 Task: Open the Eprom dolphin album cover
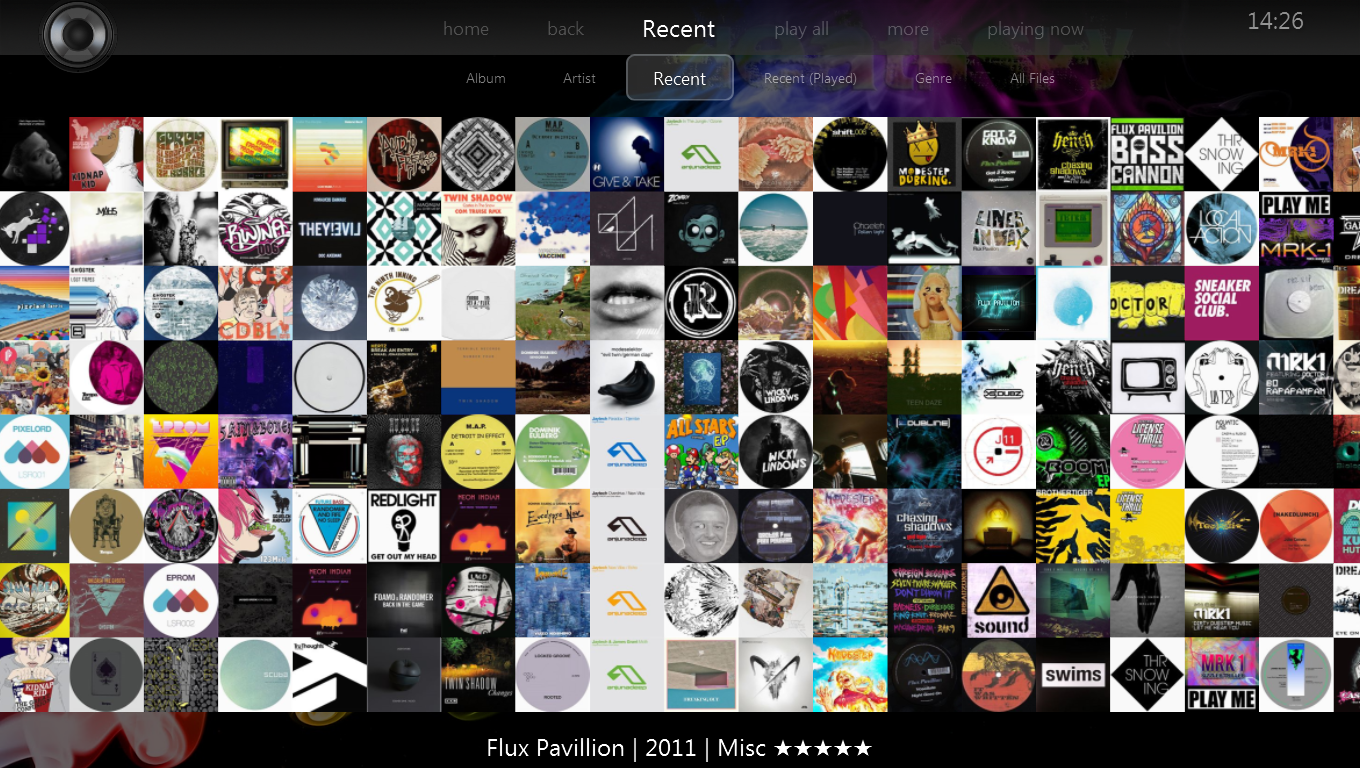click(181, 451)
